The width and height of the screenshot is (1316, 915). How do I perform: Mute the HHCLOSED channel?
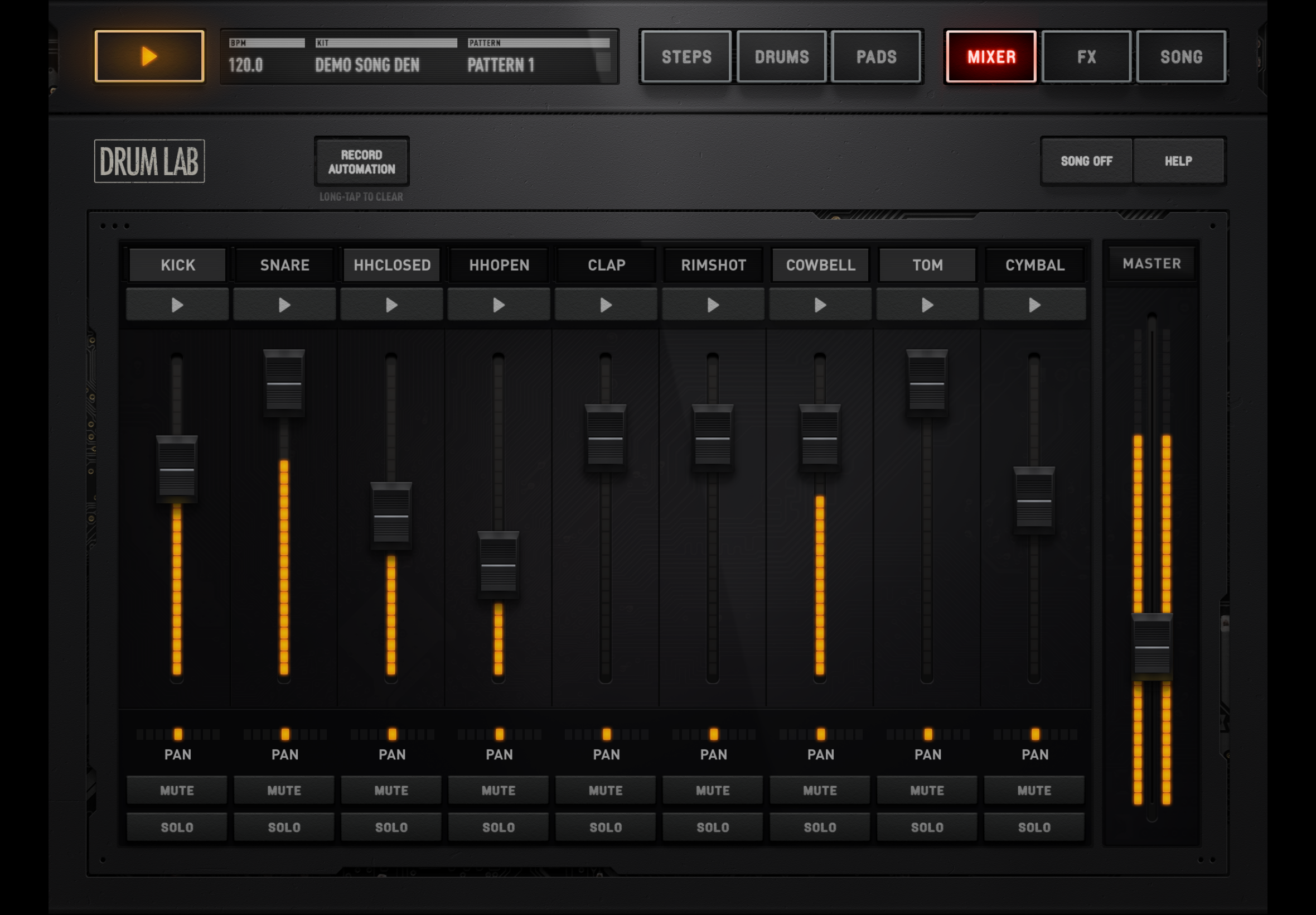[x=391, y=790]
